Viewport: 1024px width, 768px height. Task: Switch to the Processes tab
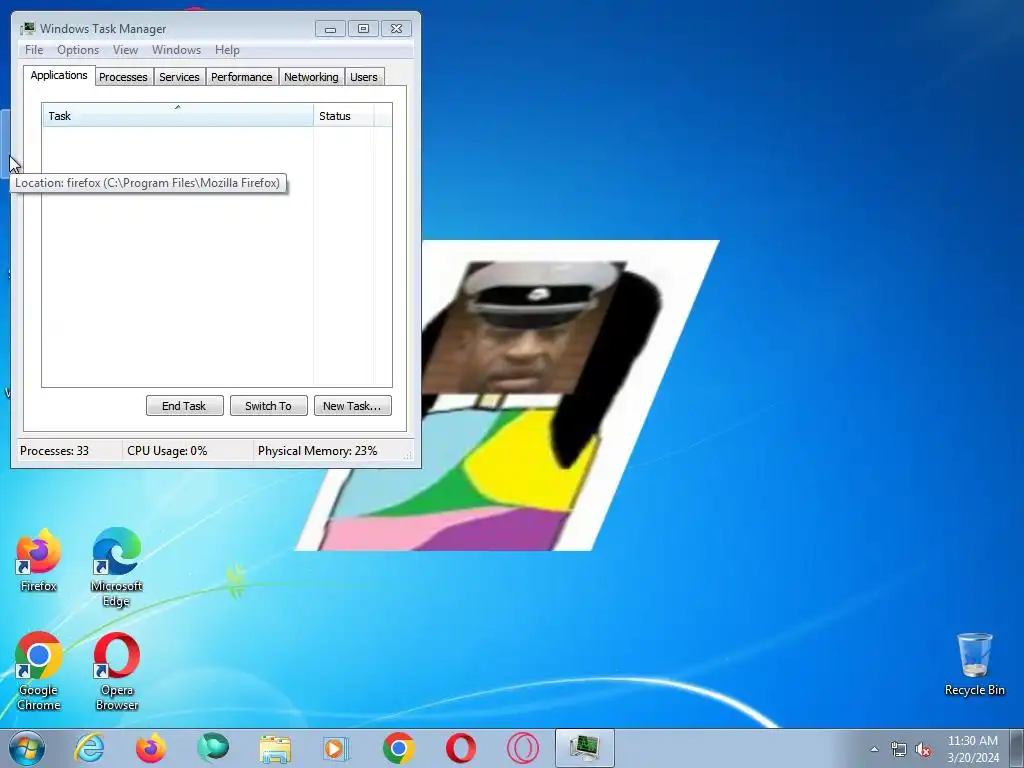[123, 77]
